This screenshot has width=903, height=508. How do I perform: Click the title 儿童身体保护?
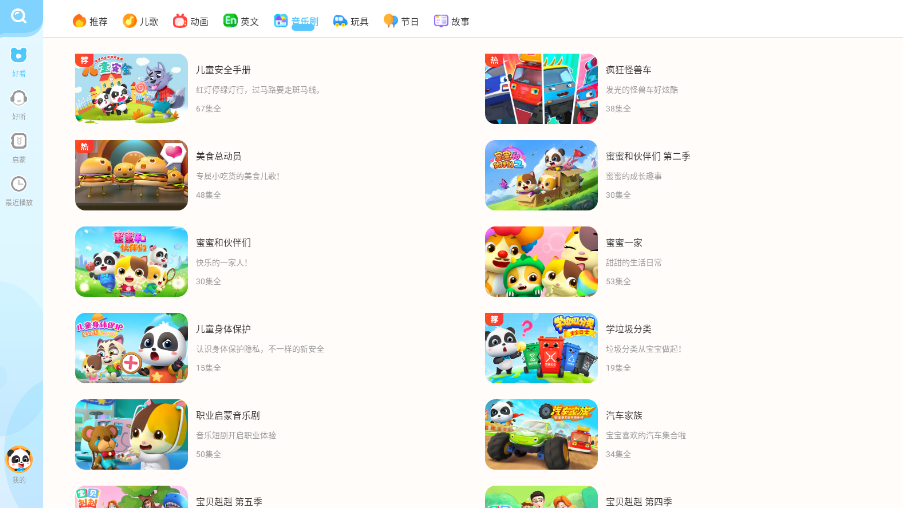[223, 329]
